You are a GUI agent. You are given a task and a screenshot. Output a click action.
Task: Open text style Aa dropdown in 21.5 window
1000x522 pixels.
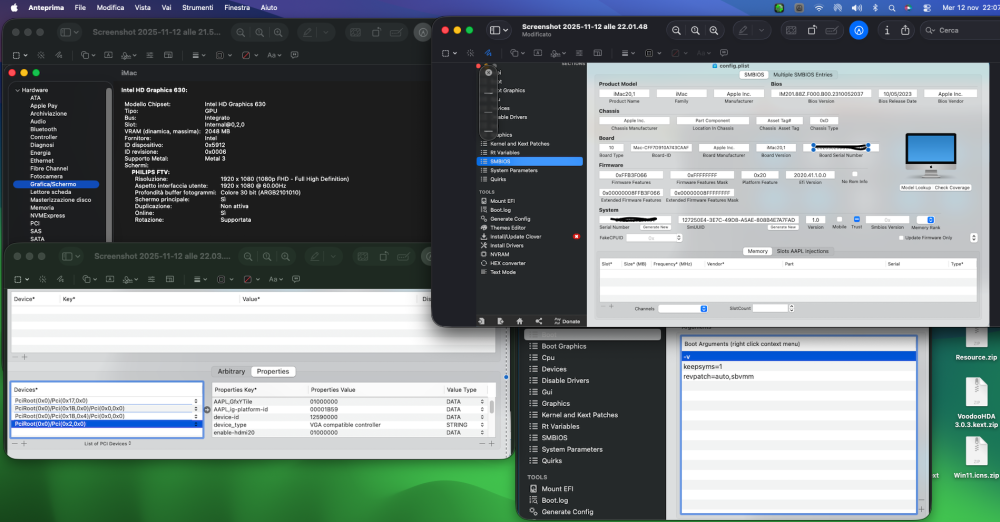tap(273, 56)
